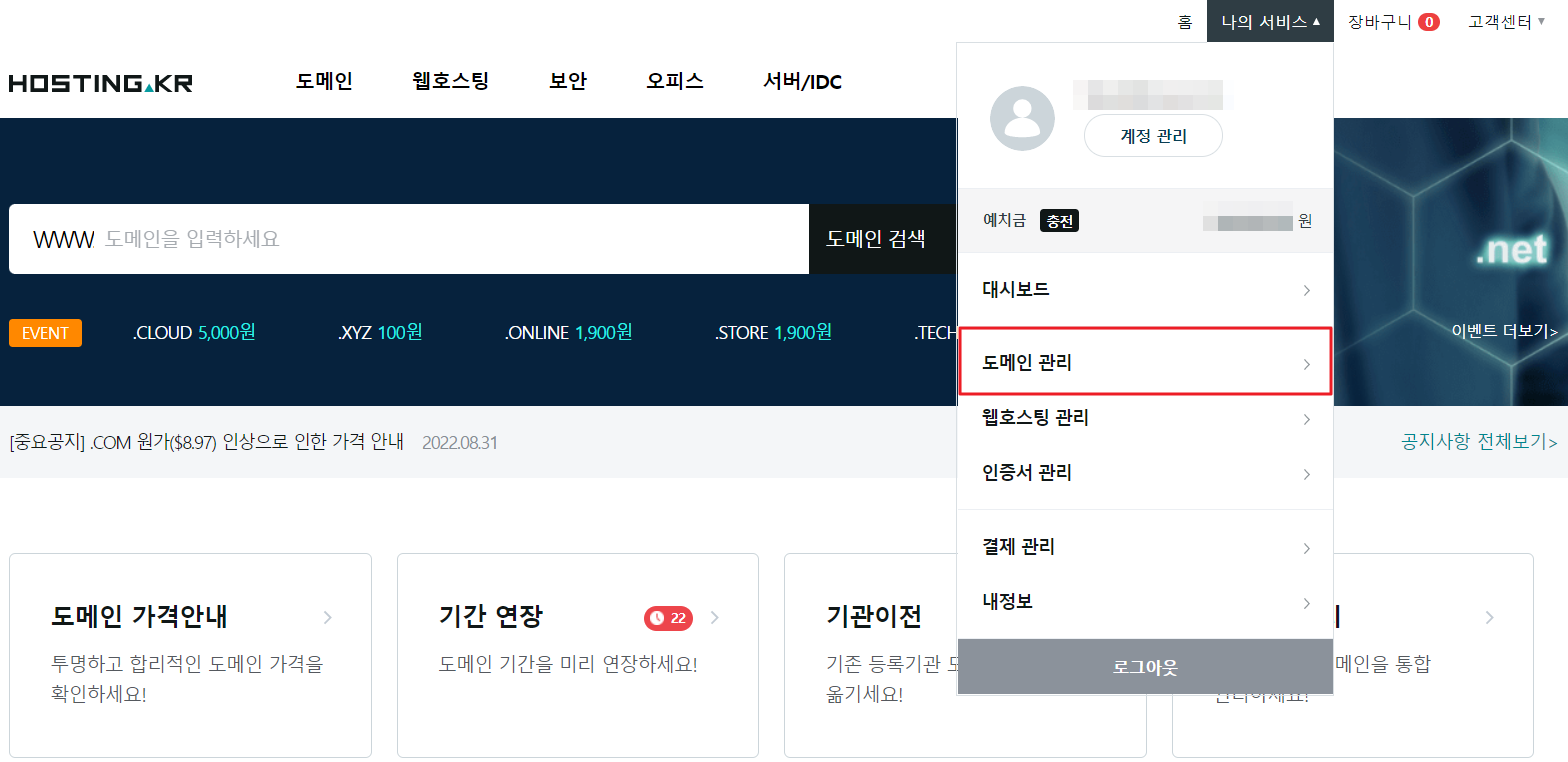Collapse the 나의 서비스 dropdown
This screenshot has height=762, width=1568.
[x=1270, y=21]
